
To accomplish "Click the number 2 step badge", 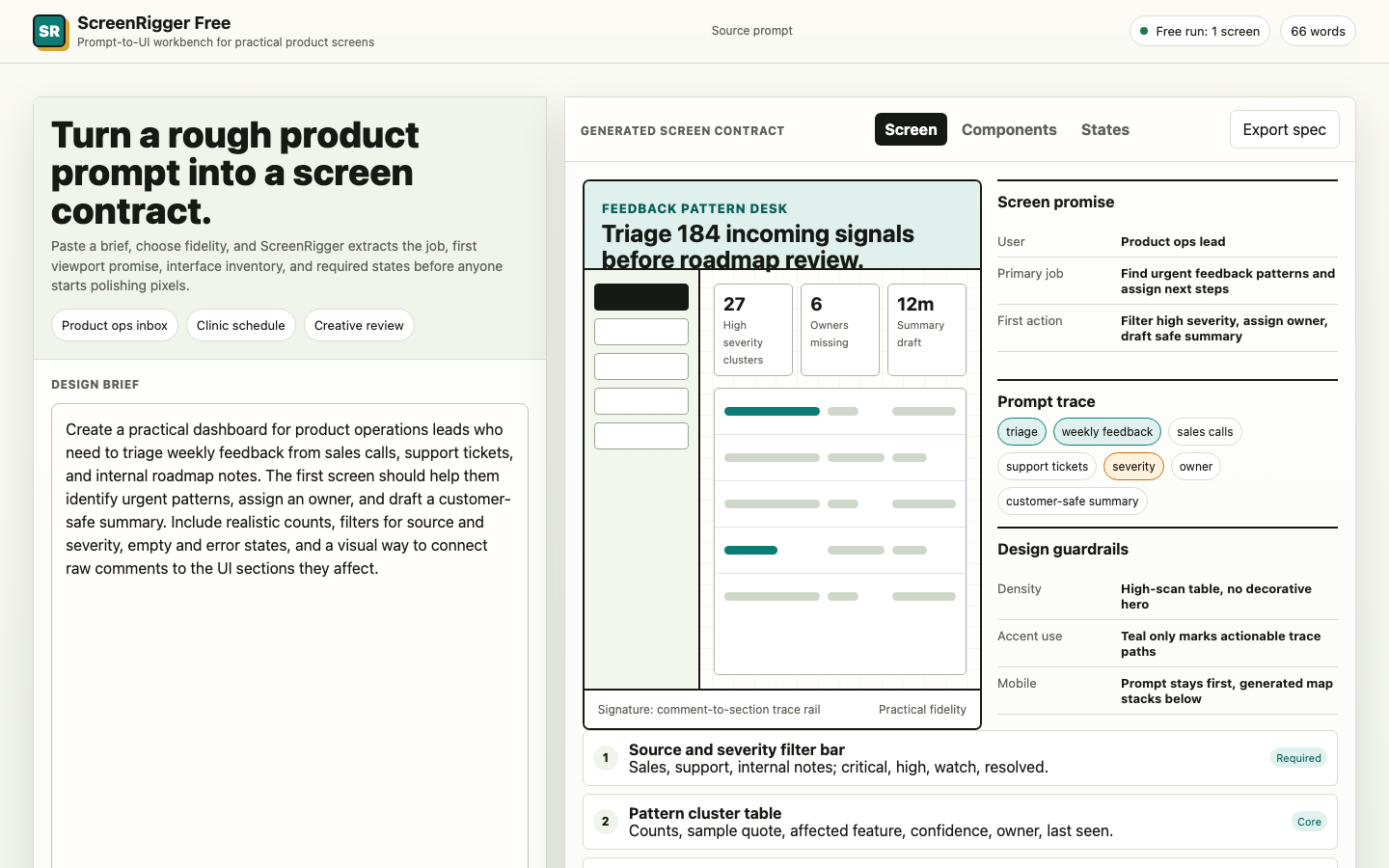I will tap(606, 822).
